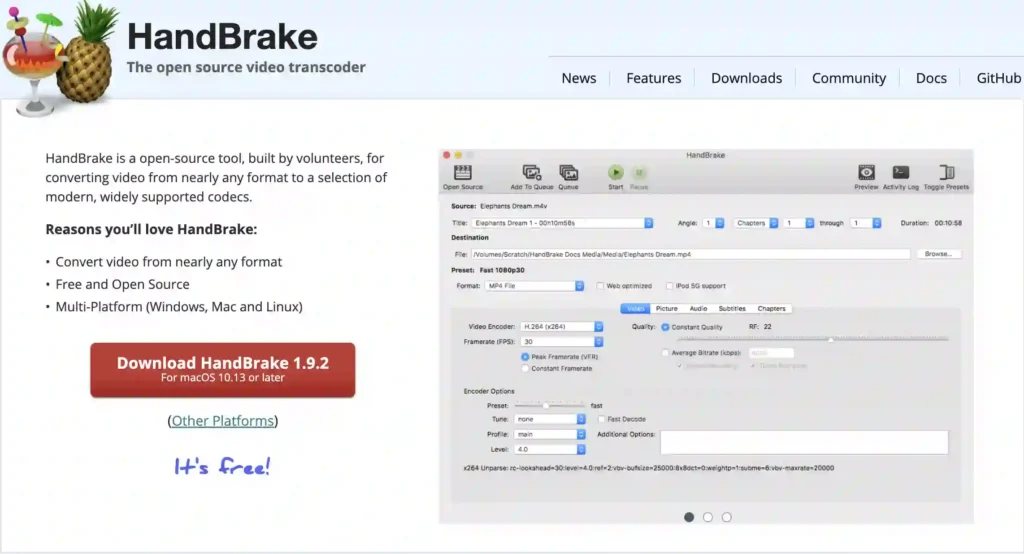Switch to the Audio tab
Image resolution: width=1024 pixels, height=554 pixels.
coord(698,308)
